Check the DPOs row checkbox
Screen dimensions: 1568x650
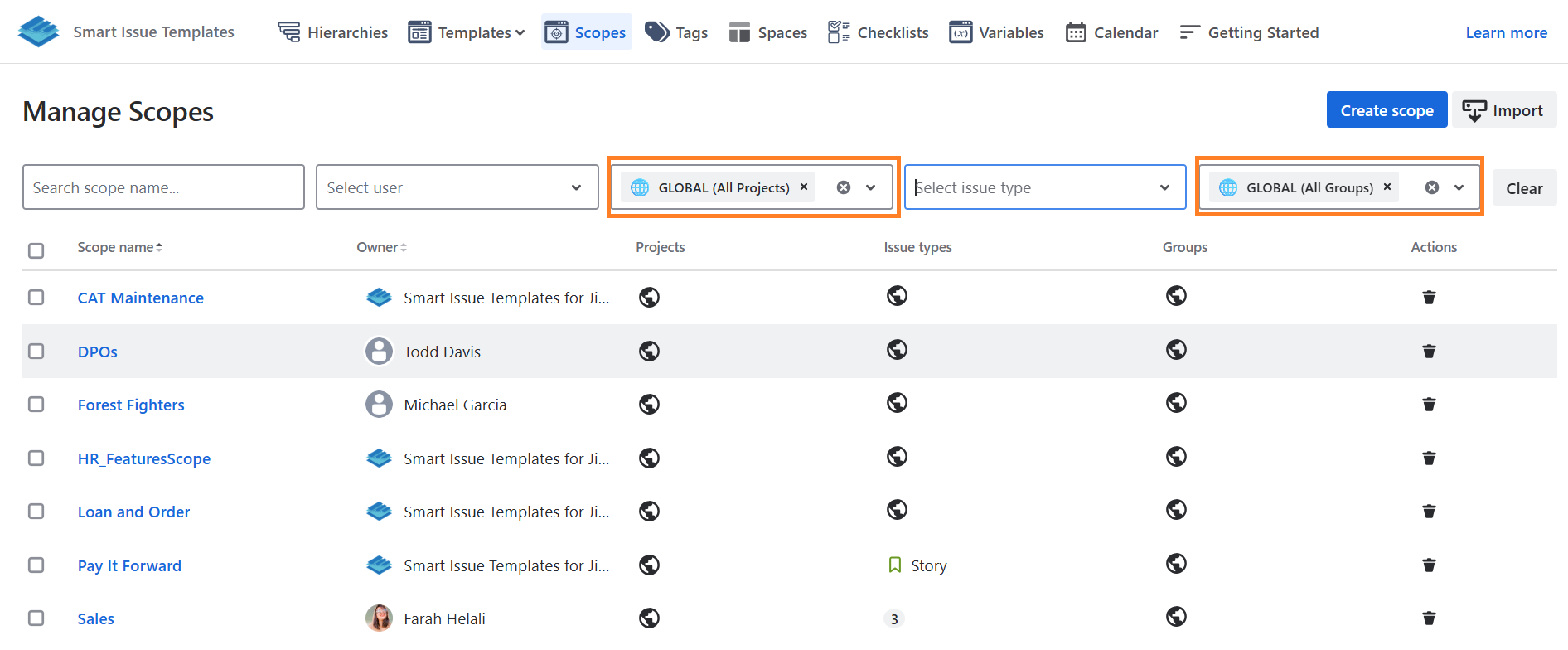pos(36,352)
